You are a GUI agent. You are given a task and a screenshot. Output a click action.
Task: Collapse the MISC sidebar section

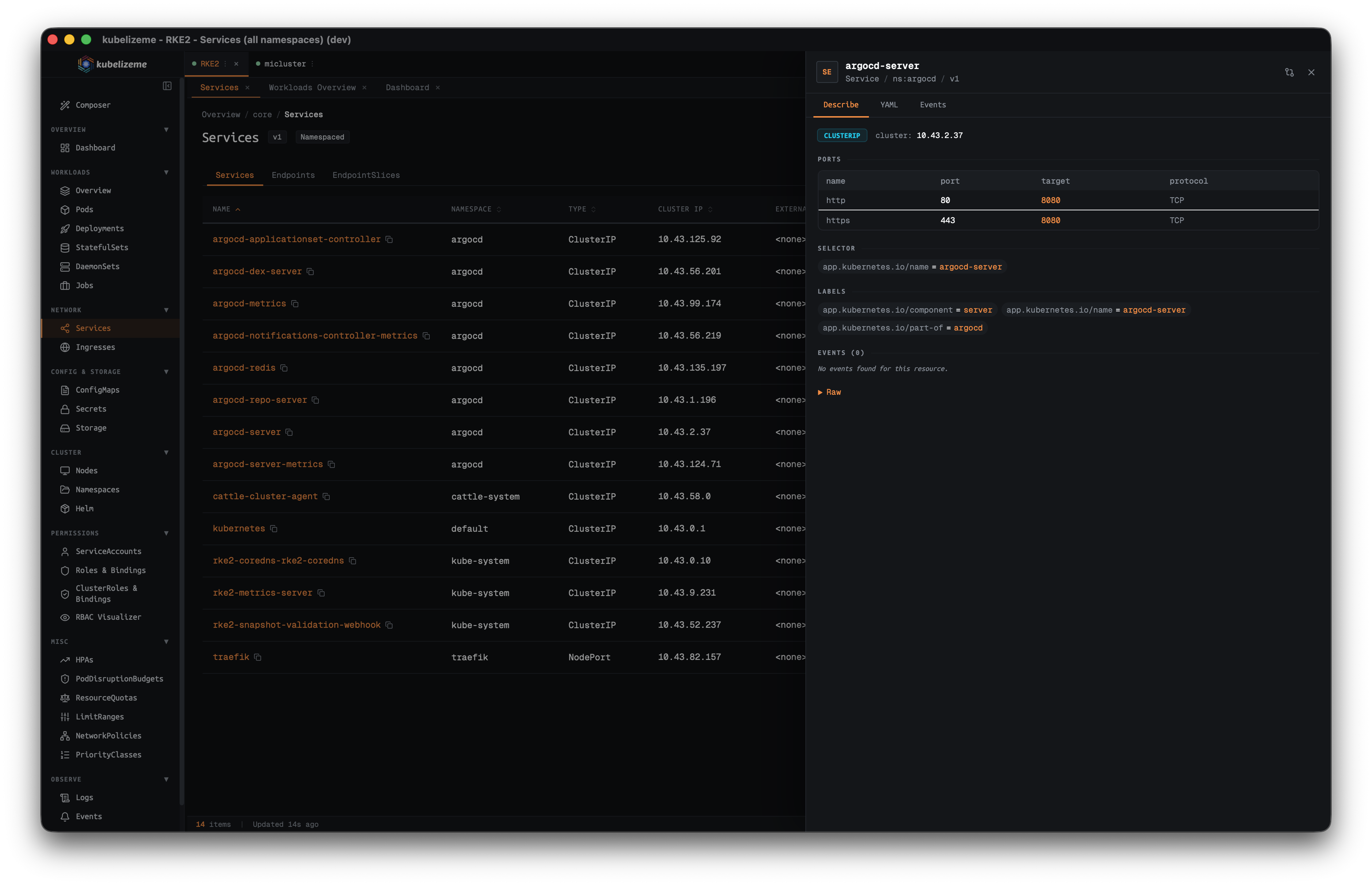tap(166, 641)
